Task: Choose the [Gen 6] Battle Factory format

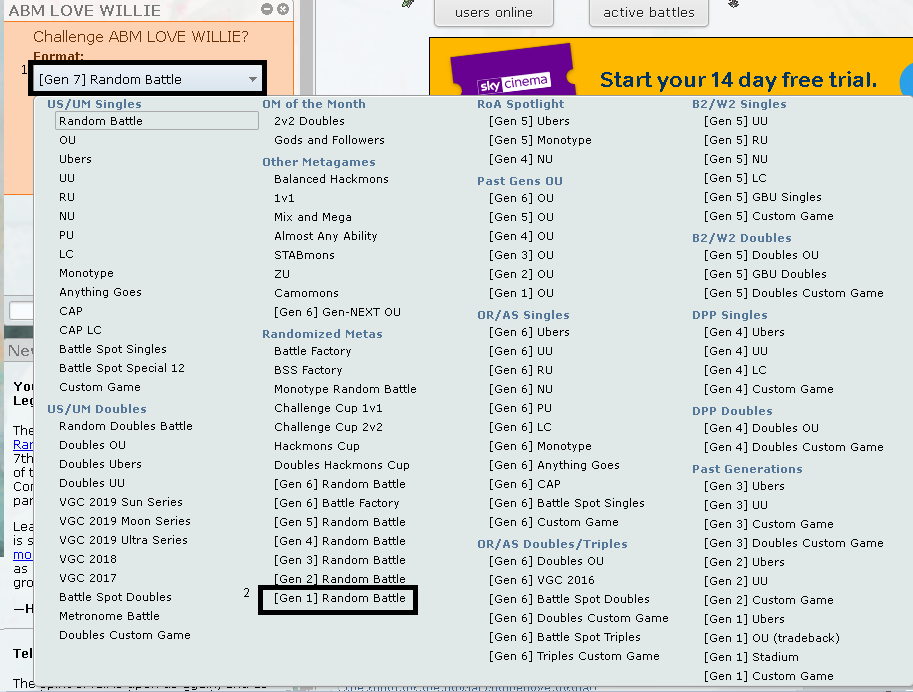Action: (x=337, y=503)
